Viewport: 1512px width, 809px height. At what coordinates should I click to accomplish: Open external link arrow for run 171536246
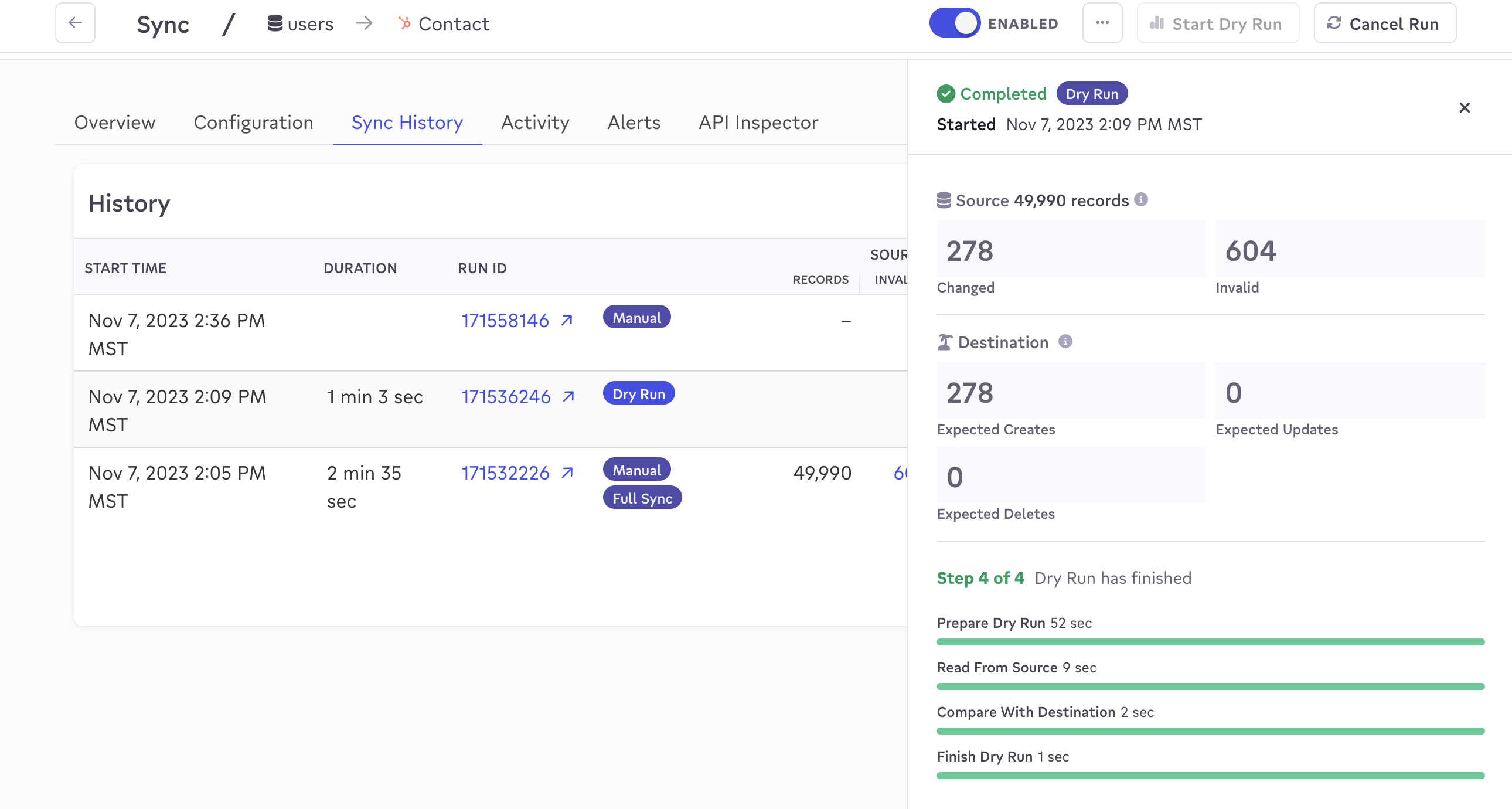click(568, 397)
